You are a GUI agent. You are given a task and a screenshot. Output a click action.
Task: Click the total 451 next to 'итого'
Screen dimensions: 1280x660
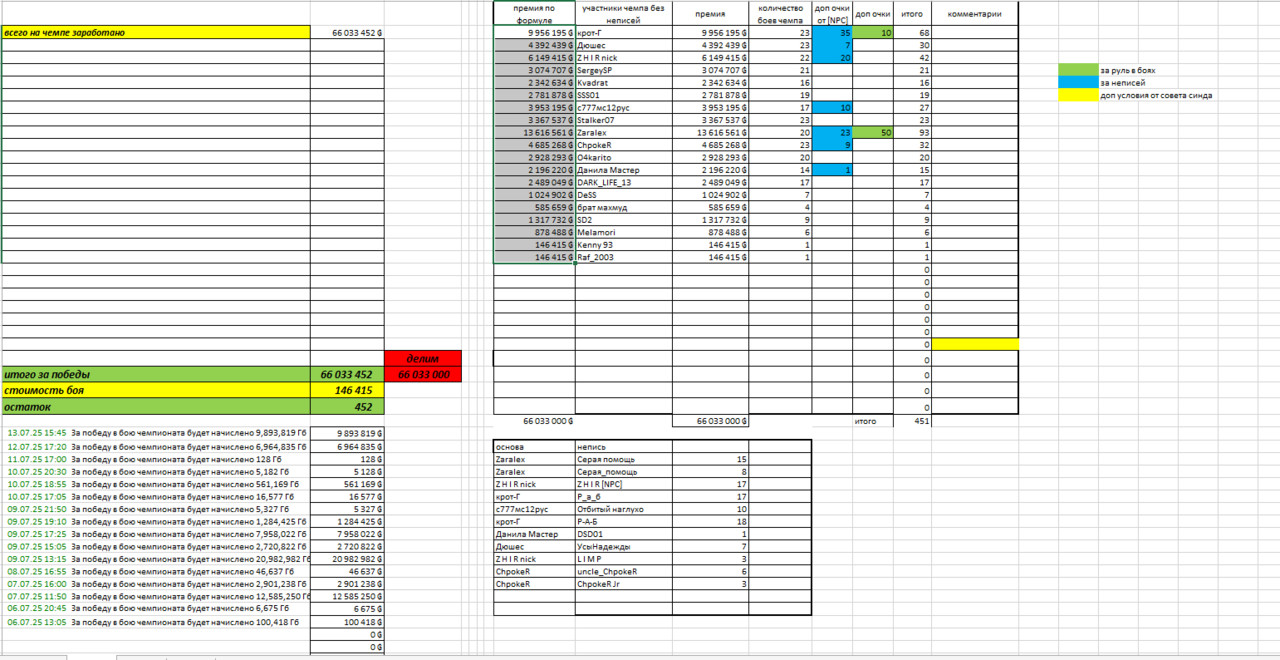913,421
